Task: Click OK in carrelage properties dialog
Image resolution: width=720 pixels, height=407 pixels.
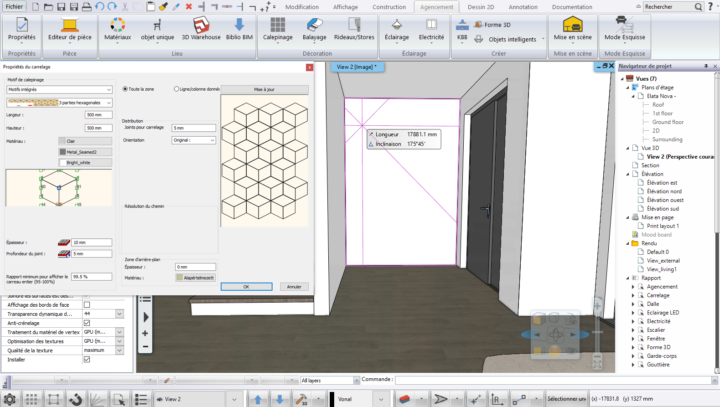Action: (246, 287)
